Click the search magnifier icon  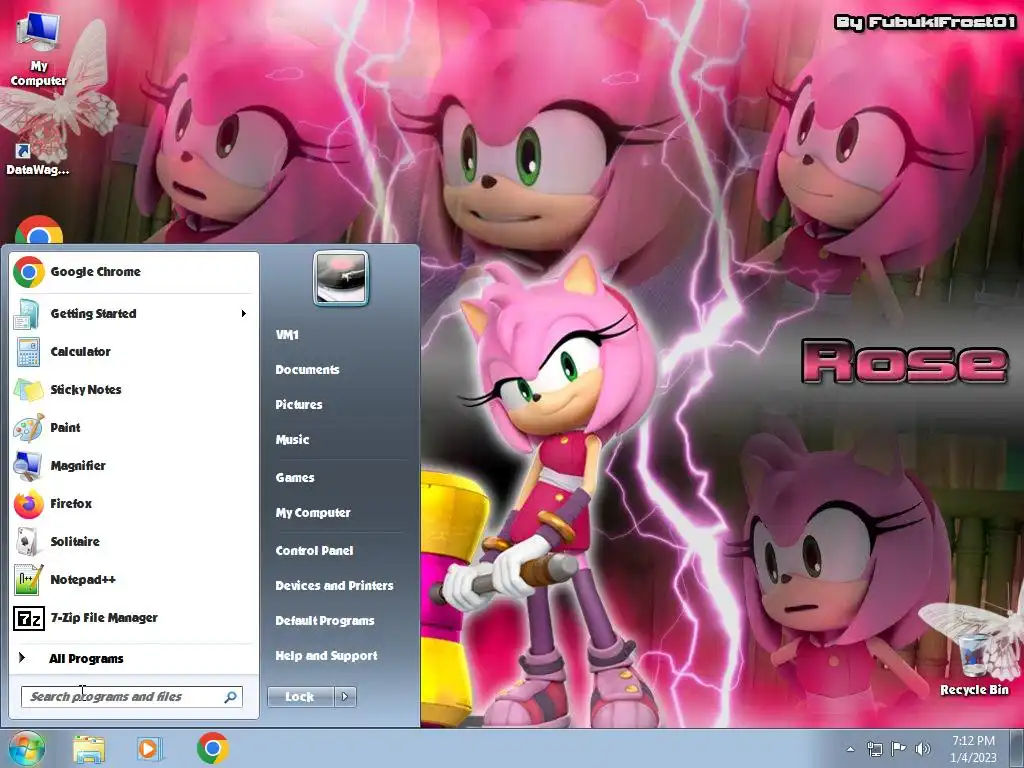(230, 697)
